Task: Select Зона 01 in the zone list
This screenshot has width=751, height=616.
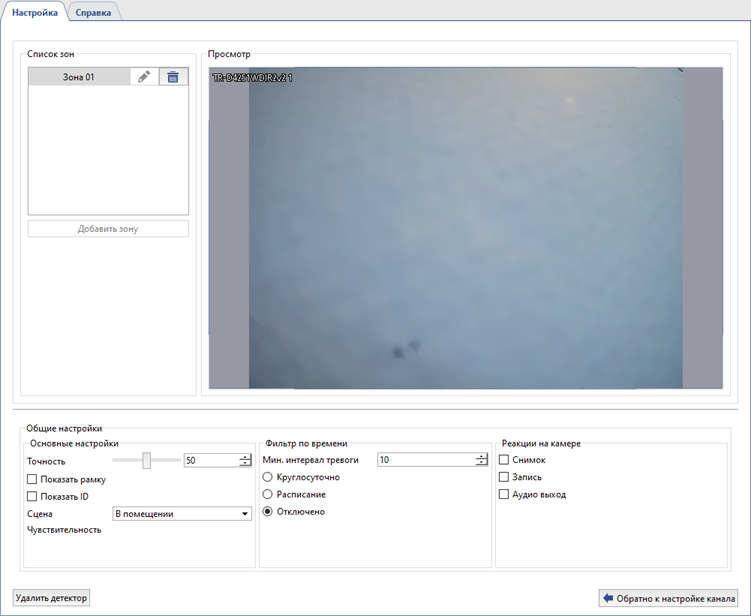Action: [x=79, y=77]
